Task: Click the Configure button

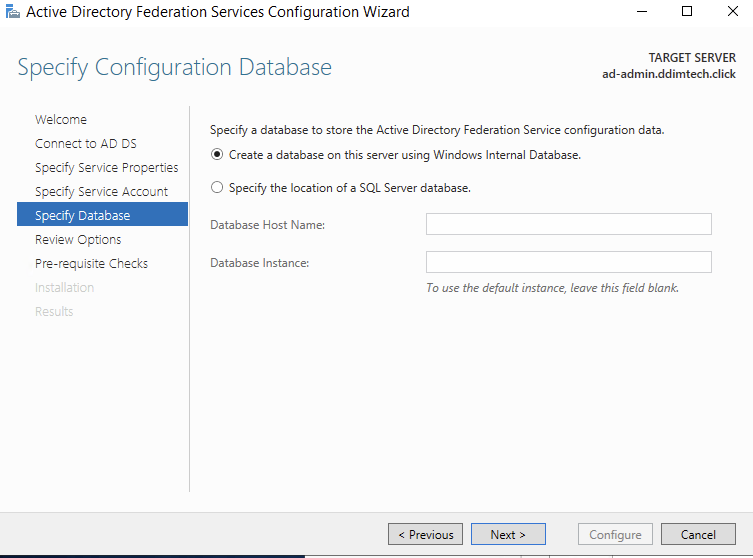Action: tap(615, 534)
